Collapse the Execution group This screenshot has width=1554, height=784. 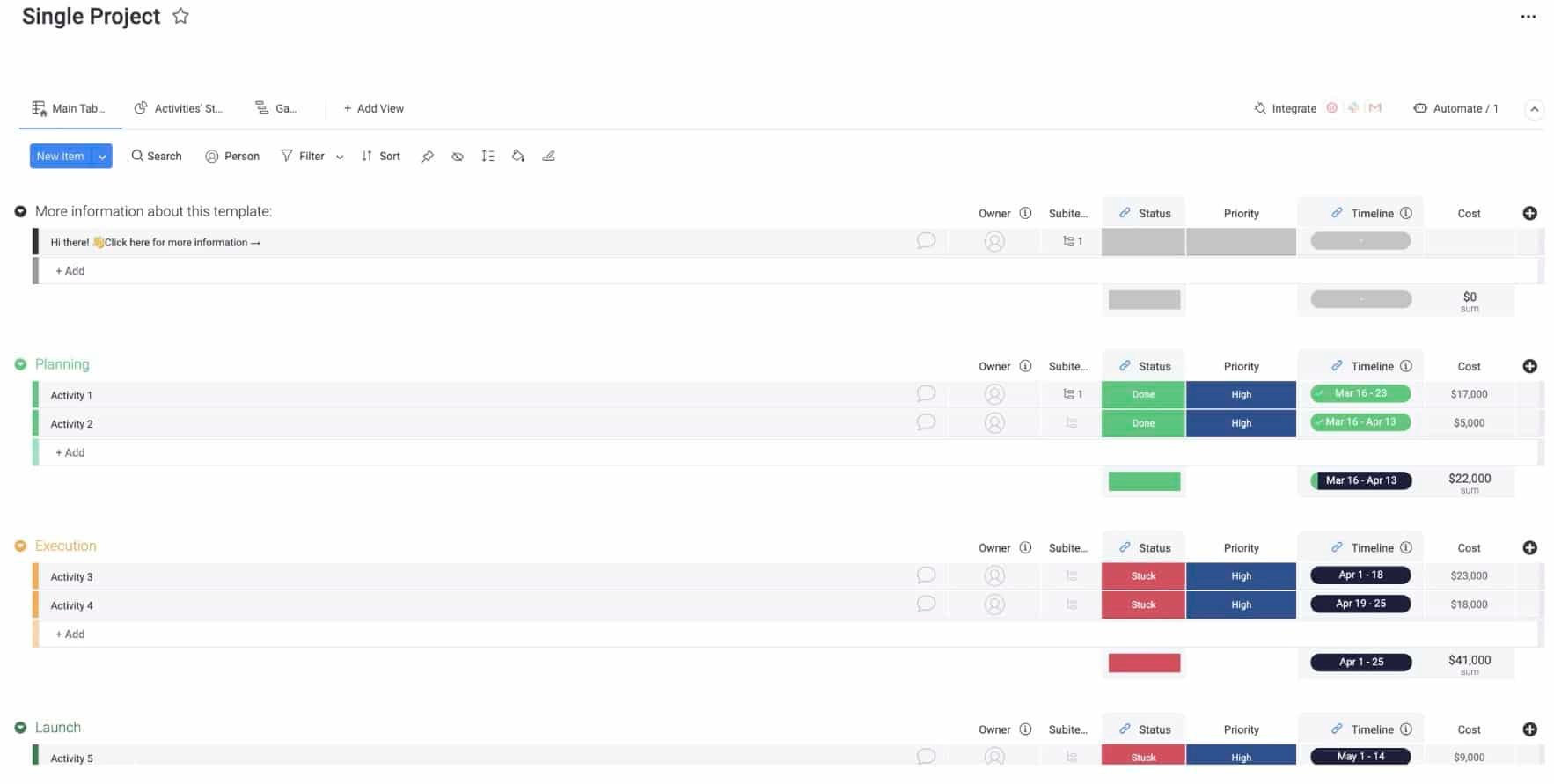click(20, 546)
